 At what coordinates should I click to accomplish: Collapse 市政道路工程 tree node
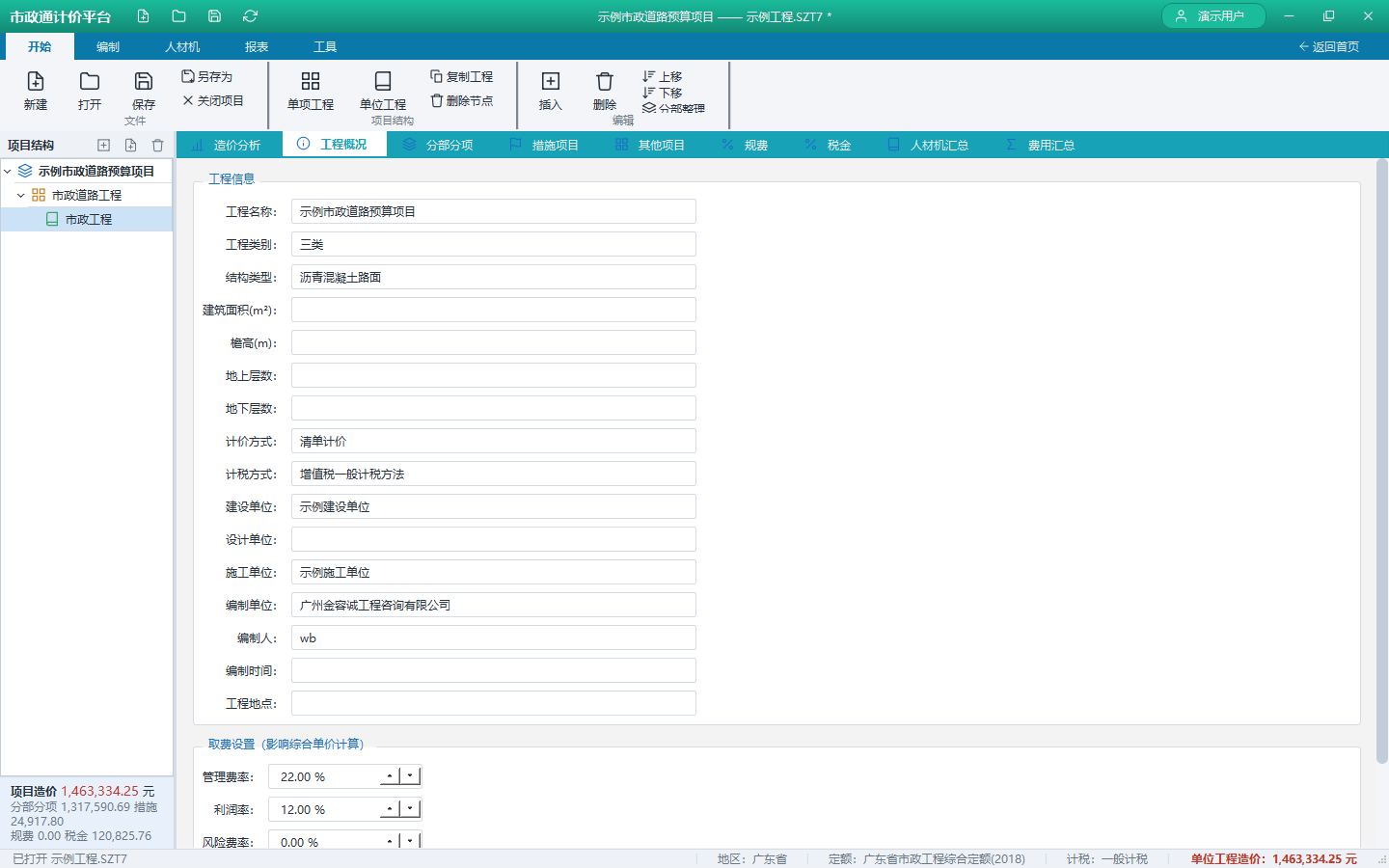[20, 195]
